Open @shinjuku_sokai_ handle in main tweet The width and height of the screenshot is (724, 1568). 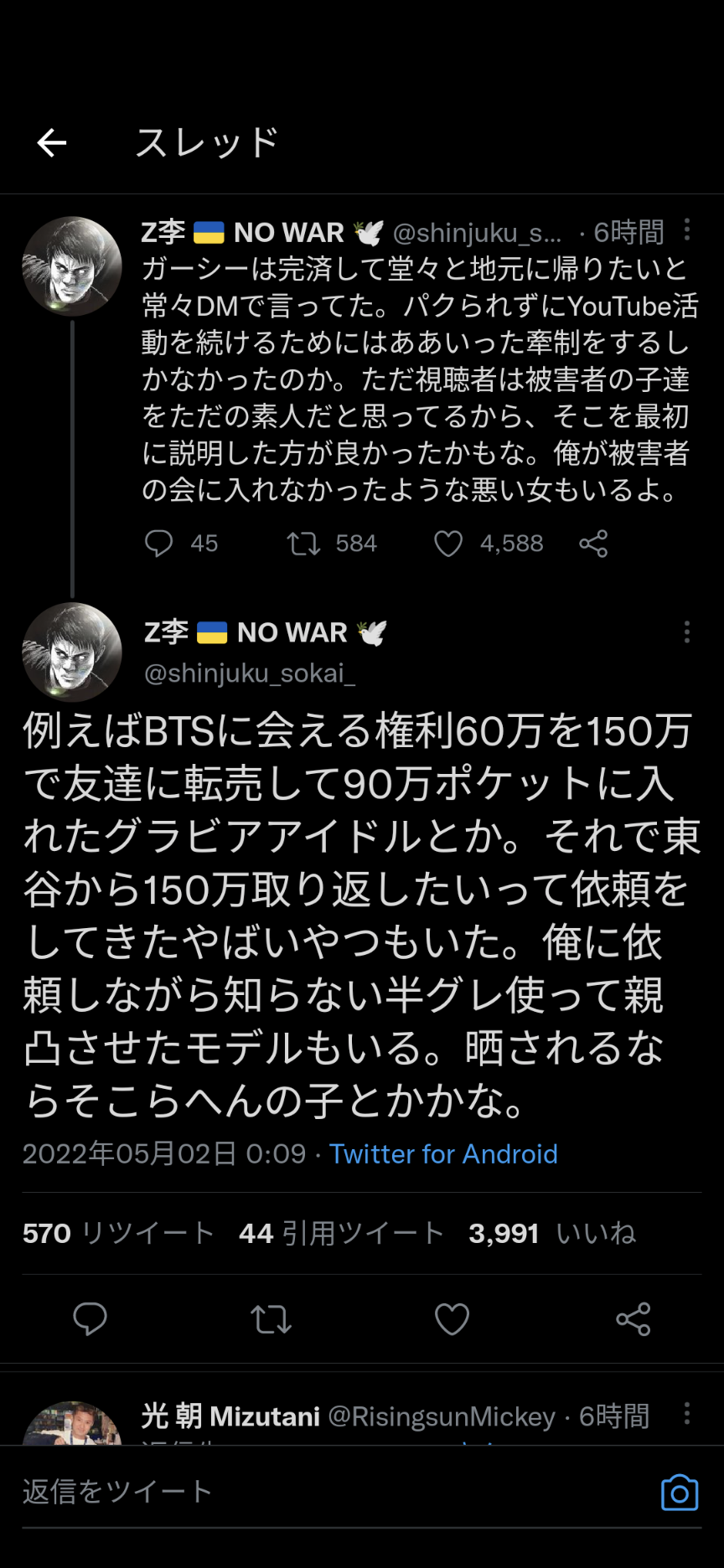tap(250, 673)
